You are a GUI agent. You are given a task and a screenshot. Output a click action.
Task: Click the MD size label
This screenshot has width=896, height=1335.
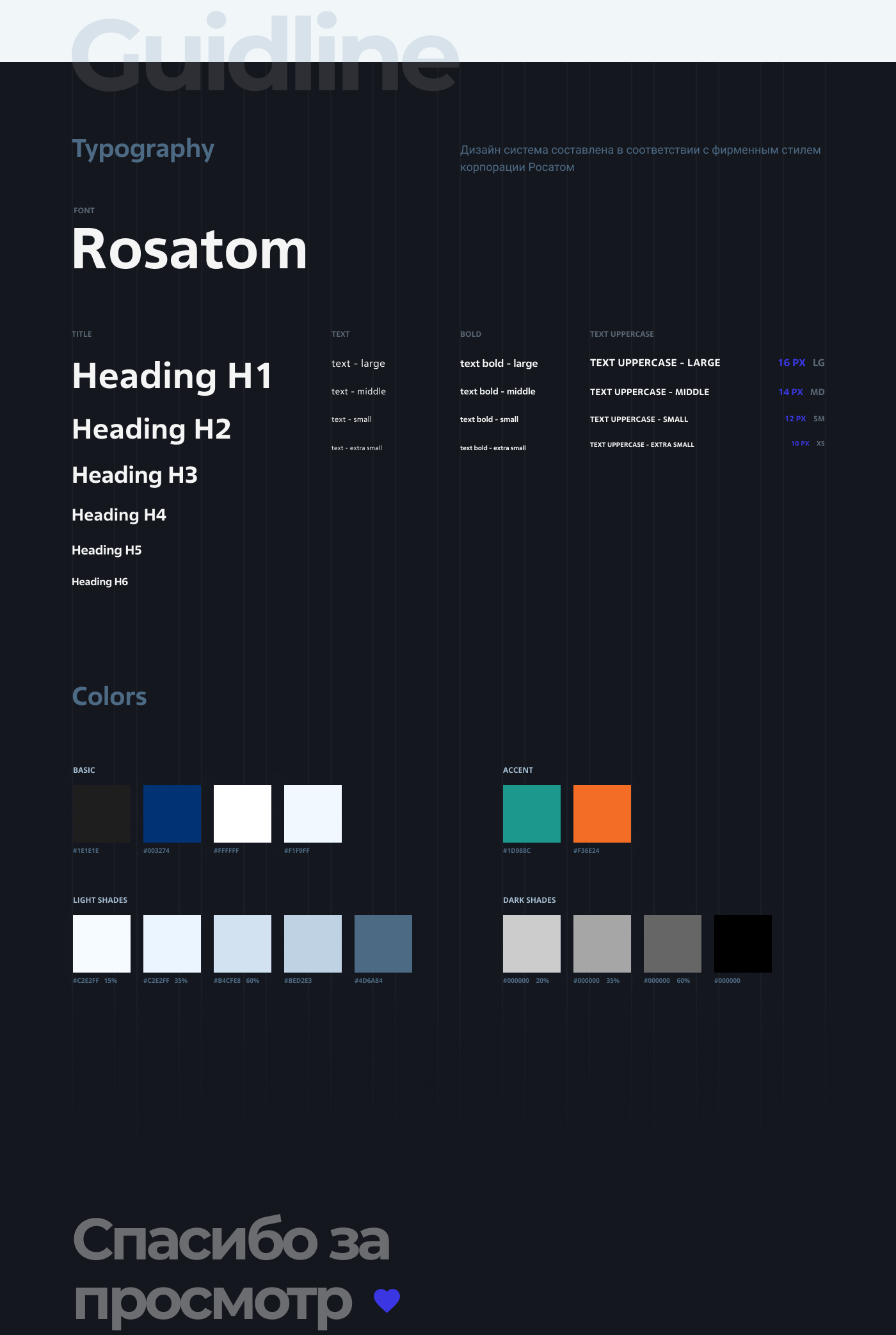[x=817, y=392]
